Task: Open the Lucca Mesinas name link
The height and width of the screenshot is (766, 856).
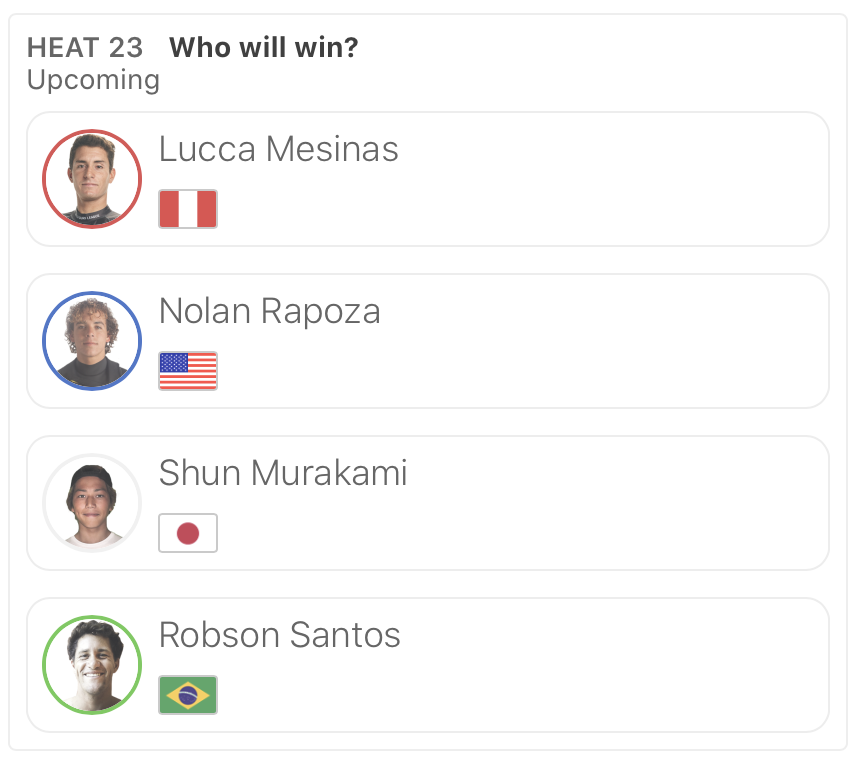Action: point(279,149)
